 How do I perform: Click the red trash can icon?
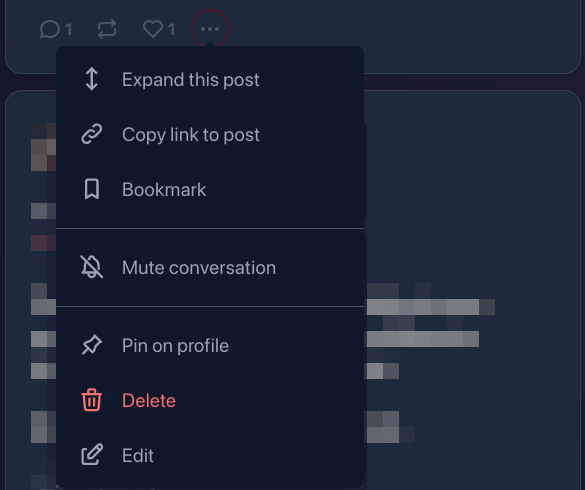click(92, 400)
